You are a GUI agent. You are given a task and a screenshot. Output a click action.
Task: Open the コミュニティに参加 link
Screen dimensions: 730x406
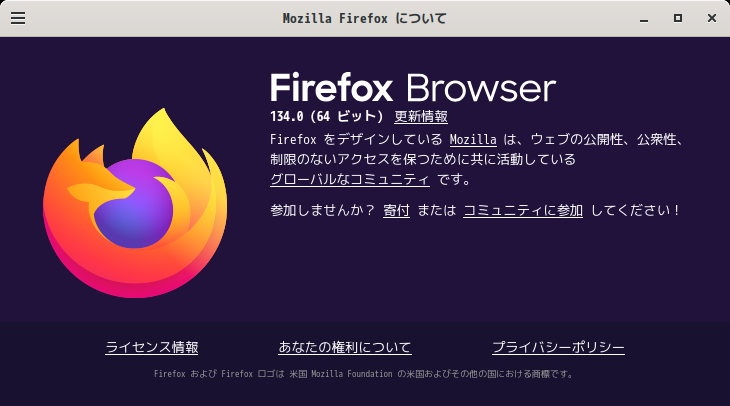523,210
